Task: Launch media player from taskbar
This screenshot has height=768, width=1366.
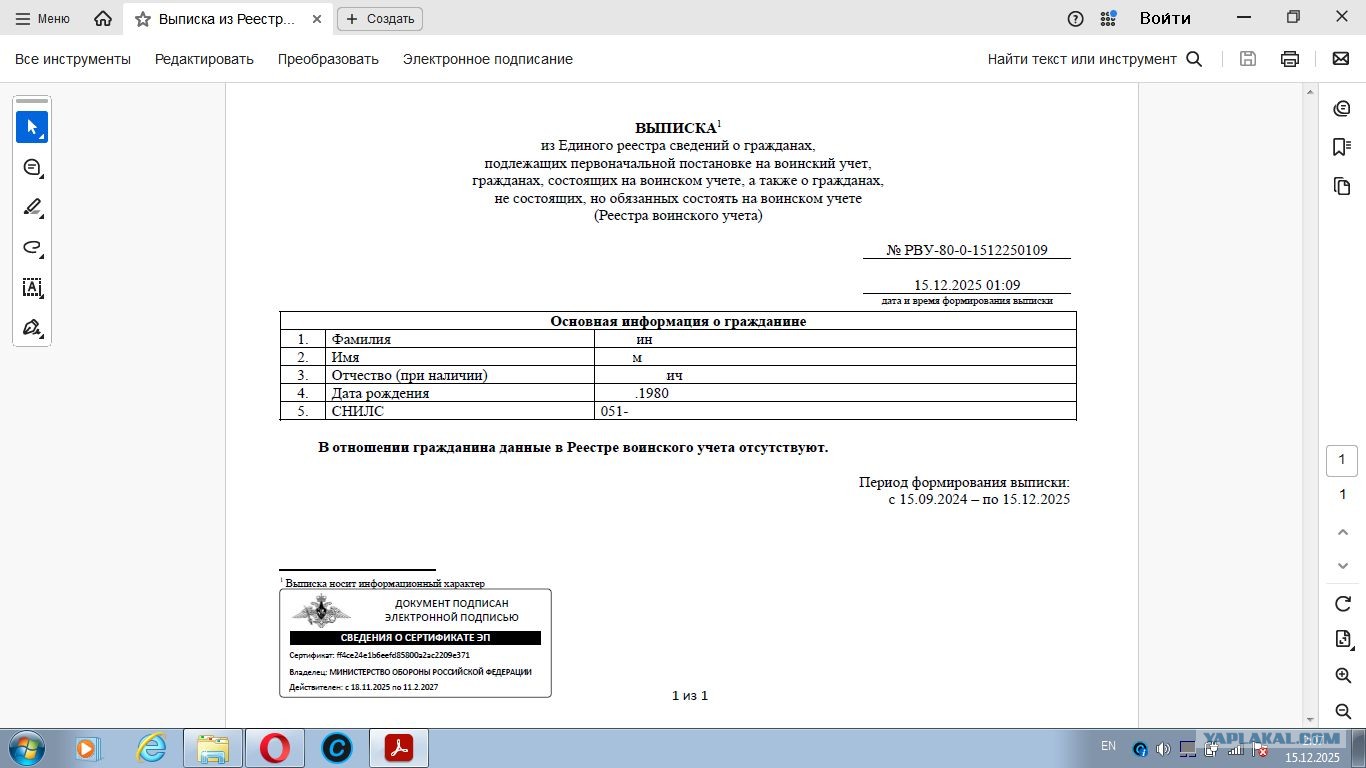Action: (87, 748)
